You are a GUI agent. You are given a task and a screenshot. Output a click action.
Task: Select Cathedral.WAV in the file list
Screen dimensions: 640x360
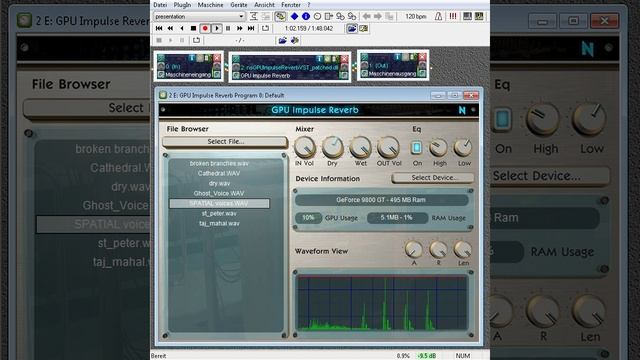pos(219,173)
